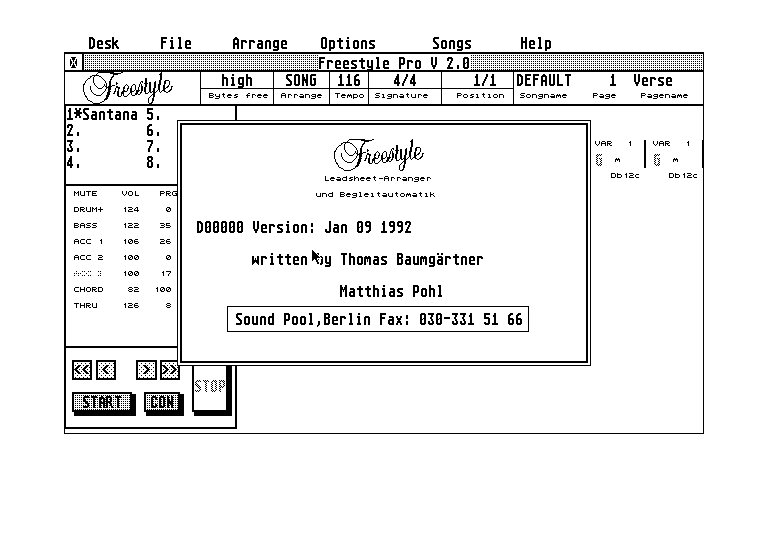This screenshot has height=540, width=768.
Task: Click the first VAR 1 chord cell
Action: tap(617, 159)
